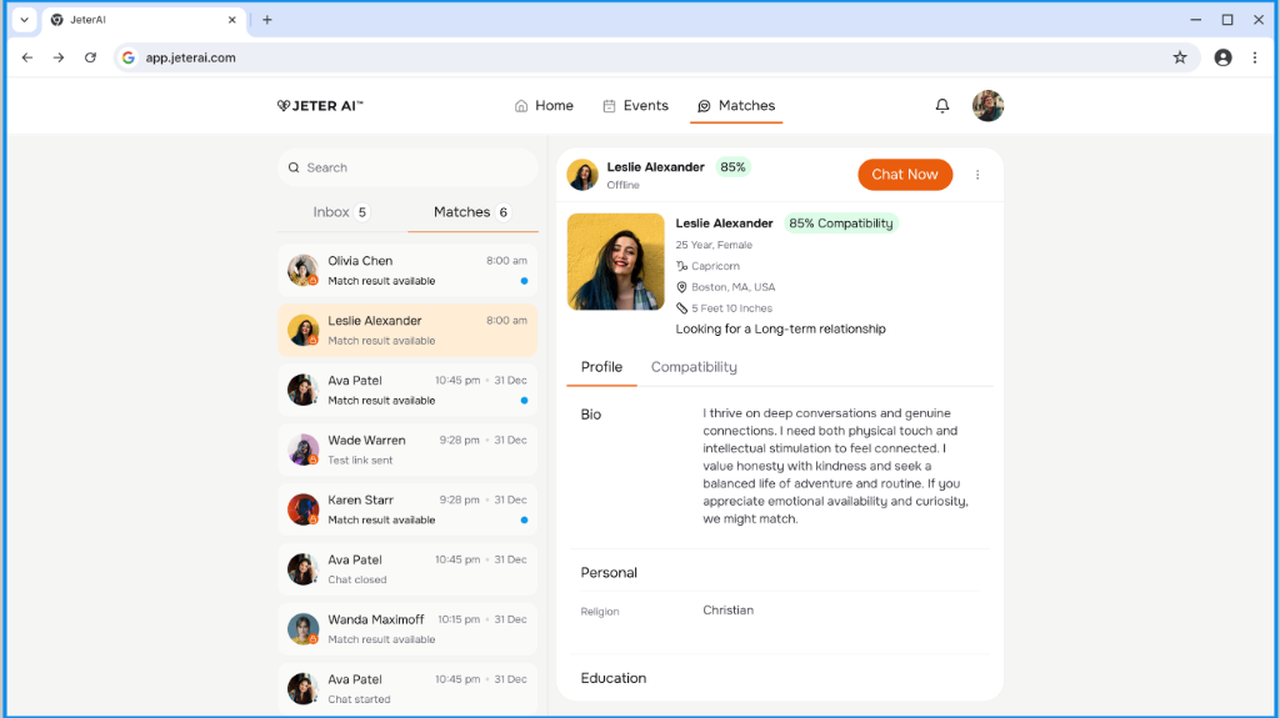Click the Offline status text

pyautogui.click(x=623, y=185)
